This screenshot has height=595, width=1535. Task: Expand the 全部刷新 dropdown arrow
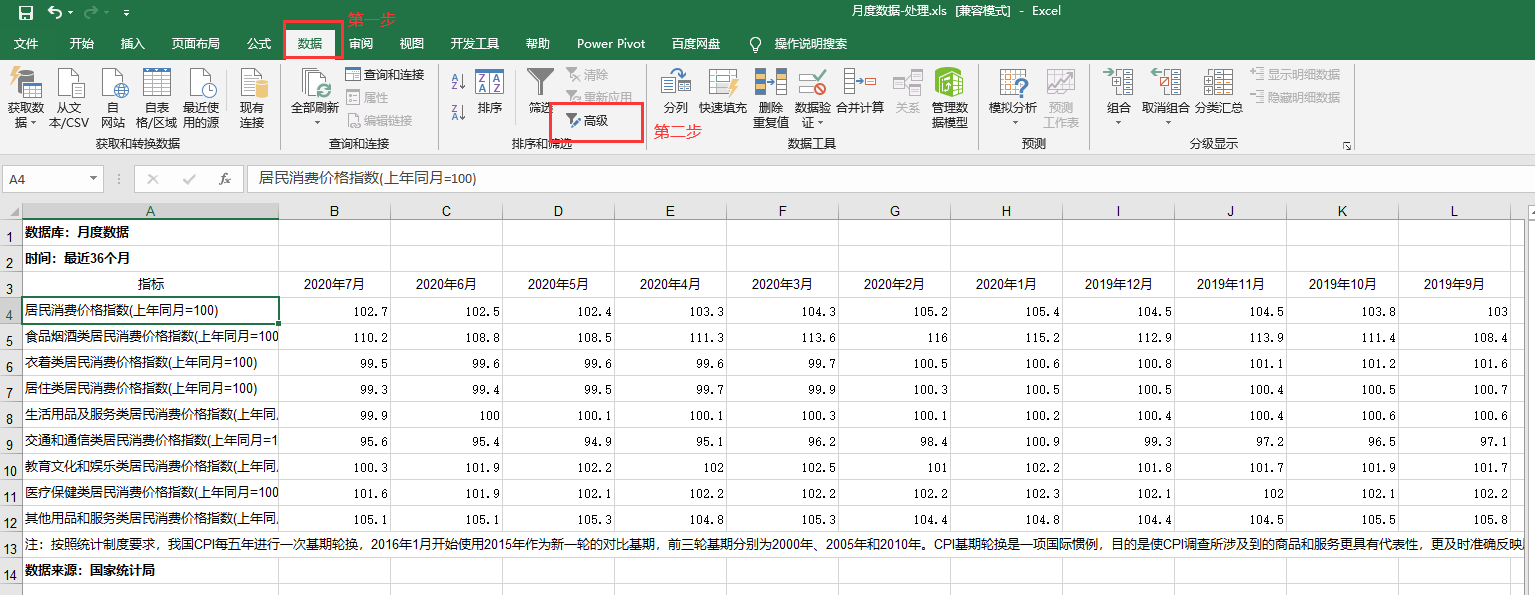coord(316,122)
